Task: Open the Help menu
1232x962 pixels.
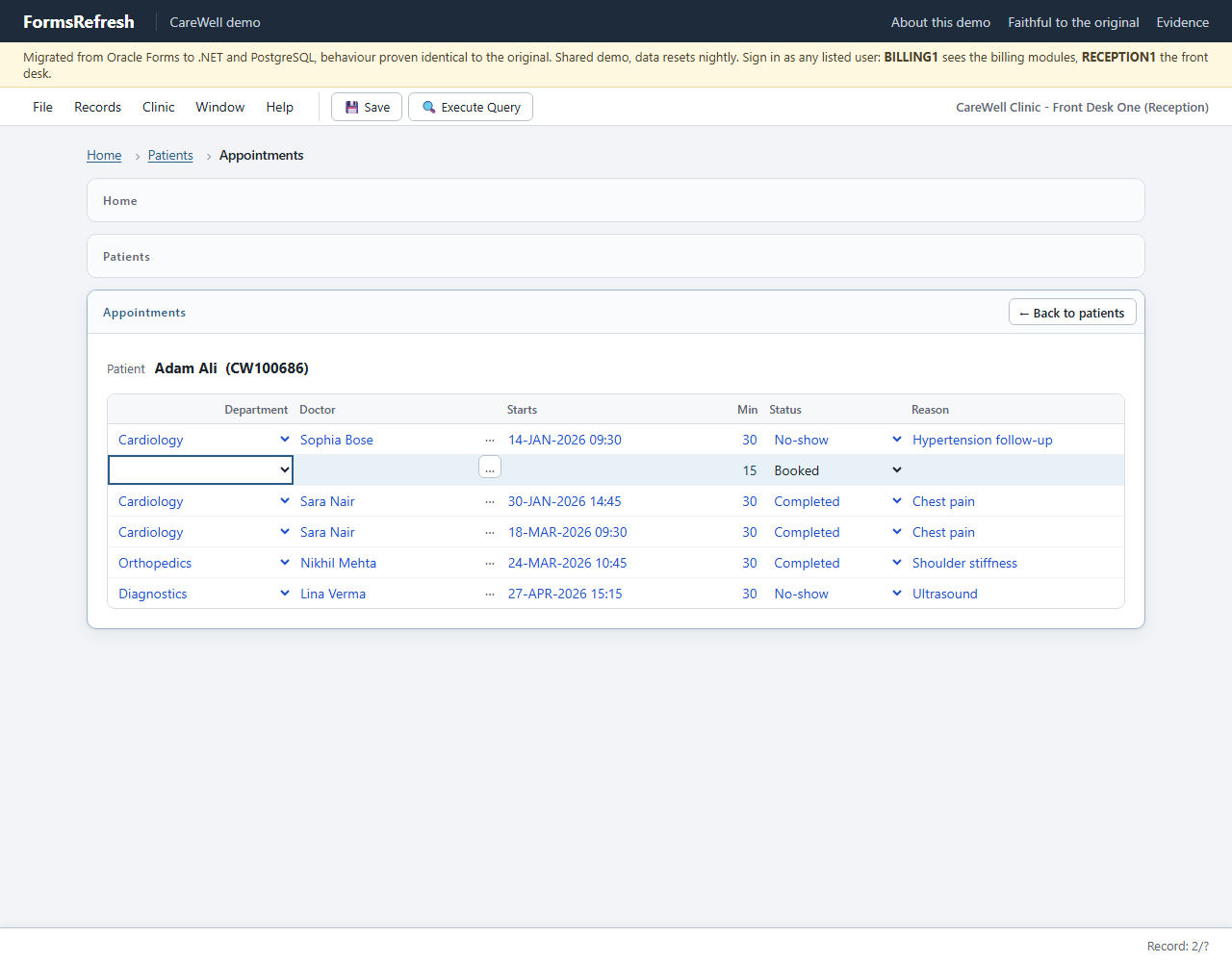Action: (279, 107)
